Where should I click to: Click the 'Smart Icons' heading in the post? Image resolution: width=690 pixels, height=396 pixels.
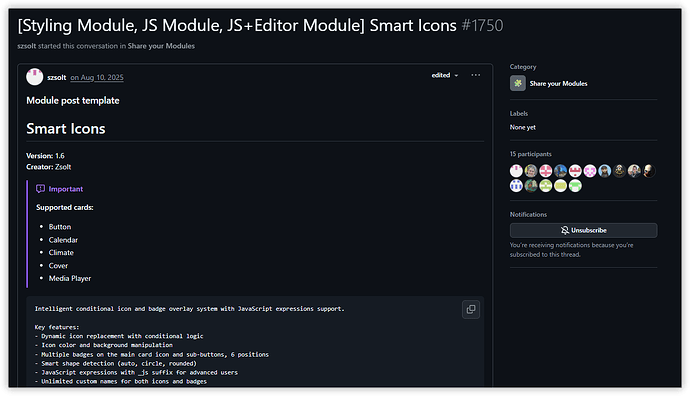point(66,128)
